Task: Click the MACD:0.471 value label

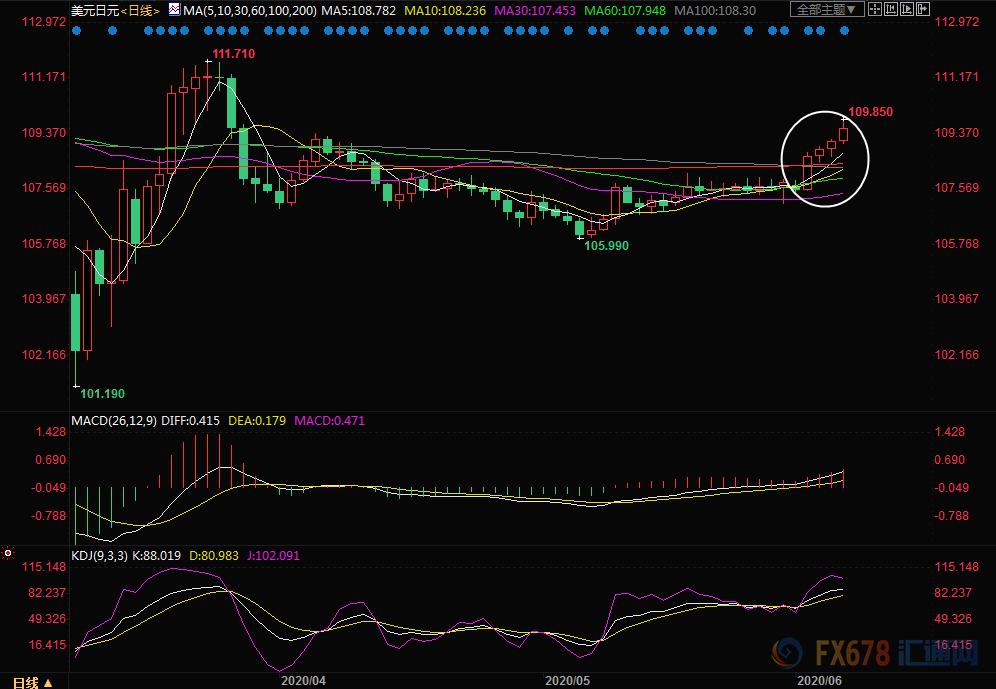Action: coord(329,420)
